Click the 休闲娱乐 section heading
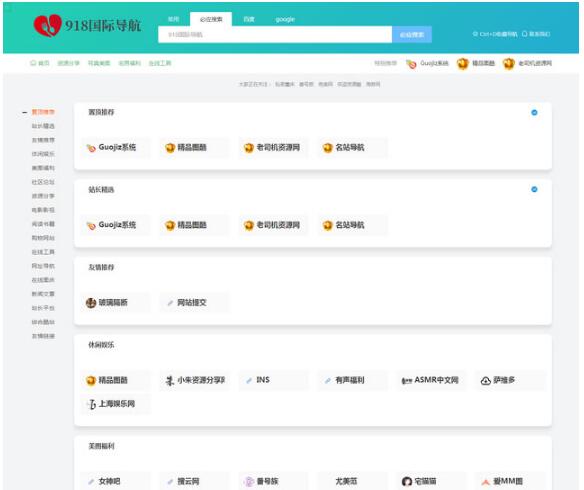Screen dimensions: 584x490 [101, 345]
